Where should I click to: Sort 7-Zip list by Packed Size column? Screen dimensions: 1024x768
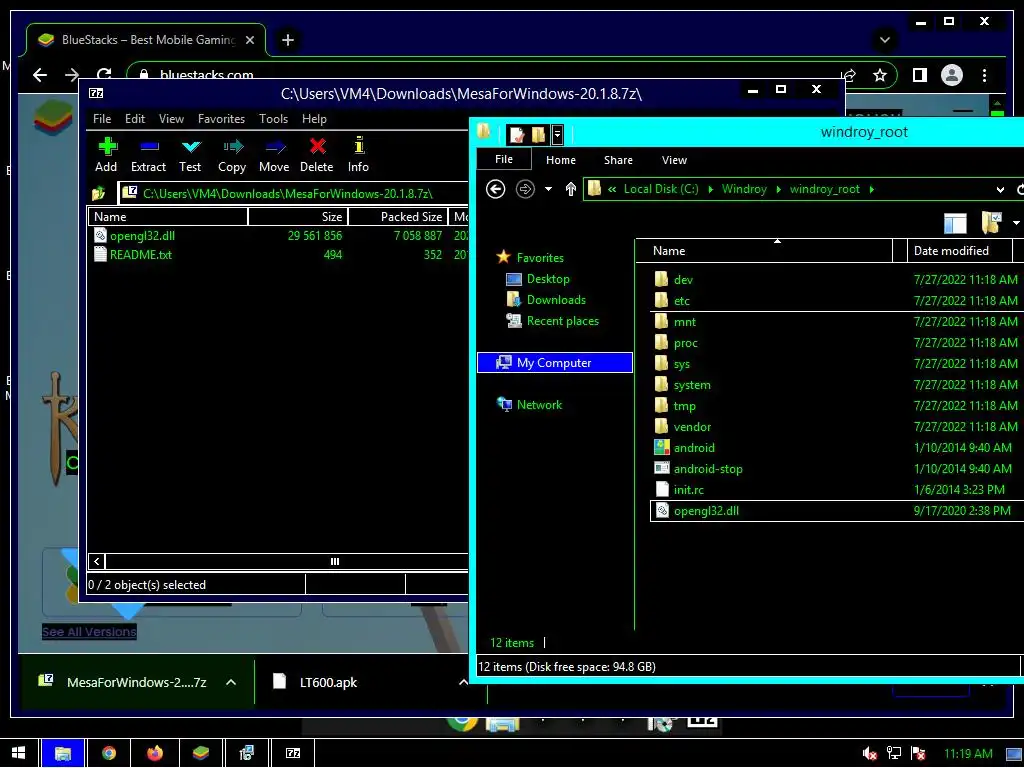(398, 217)
